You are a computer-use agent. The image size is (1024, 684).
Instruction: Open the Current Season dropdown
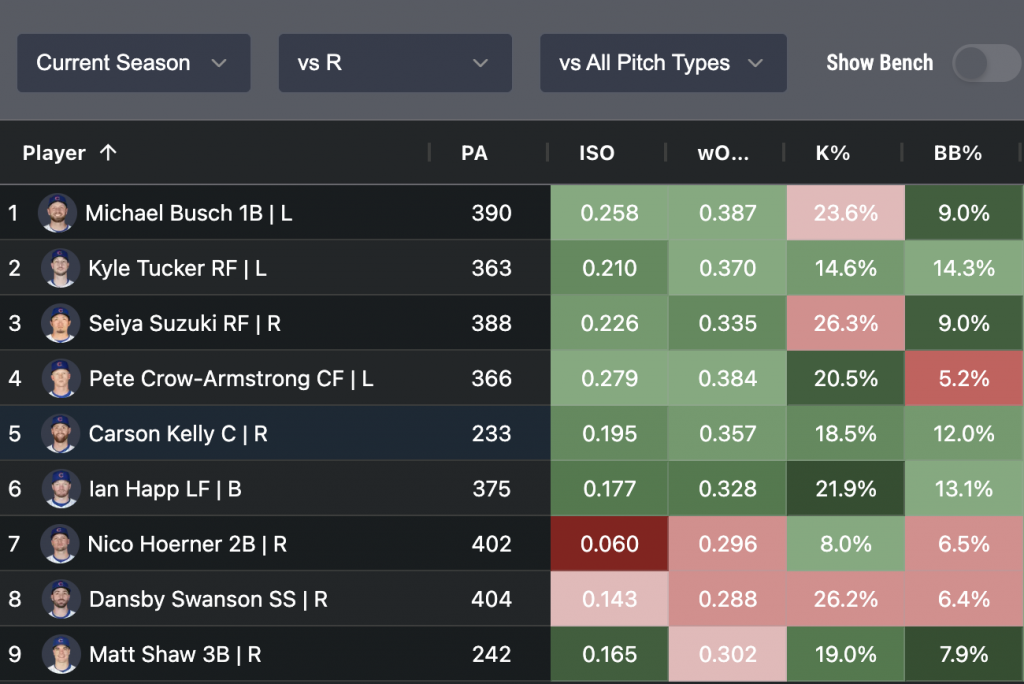pyautogui.click(x=133, y=63)
